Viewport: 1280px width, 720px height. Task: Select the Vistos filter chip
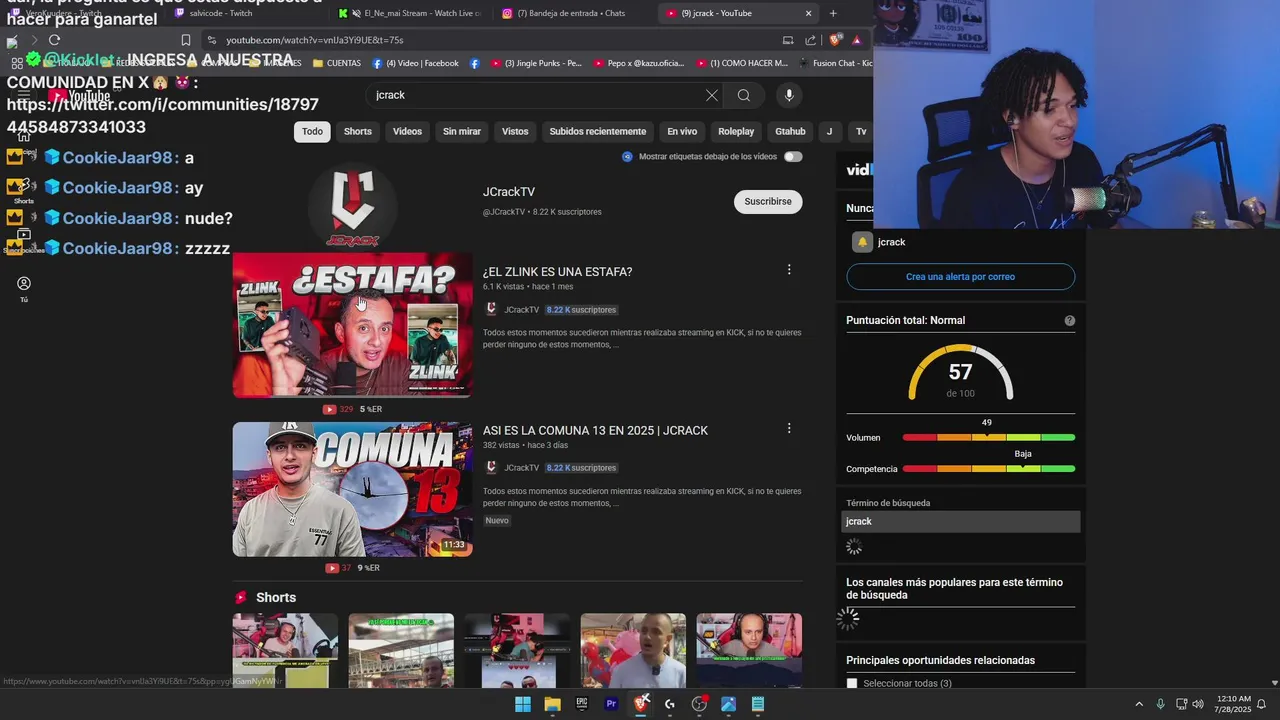click(x=515, y=131)
